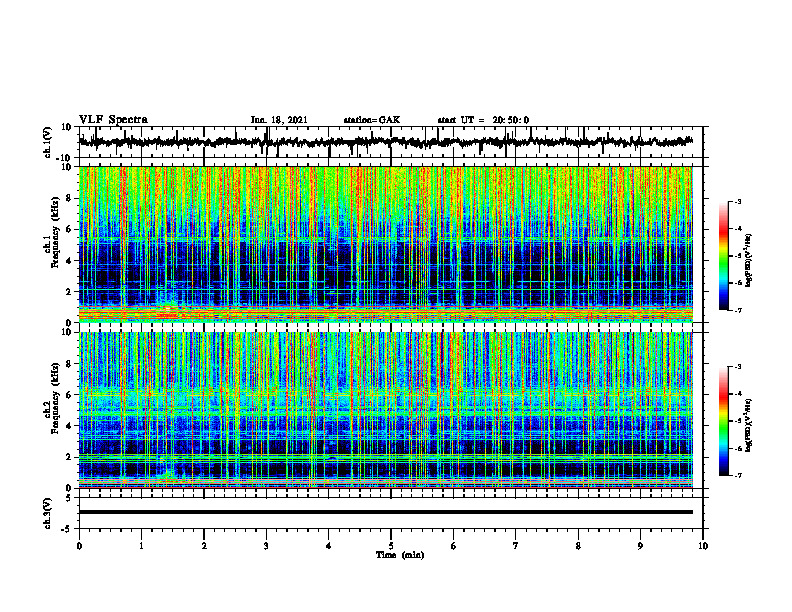This screenshot has height=612, width=792.
Task: Click the "-7" label on the ch.1 colorbar
Action: 738,310
